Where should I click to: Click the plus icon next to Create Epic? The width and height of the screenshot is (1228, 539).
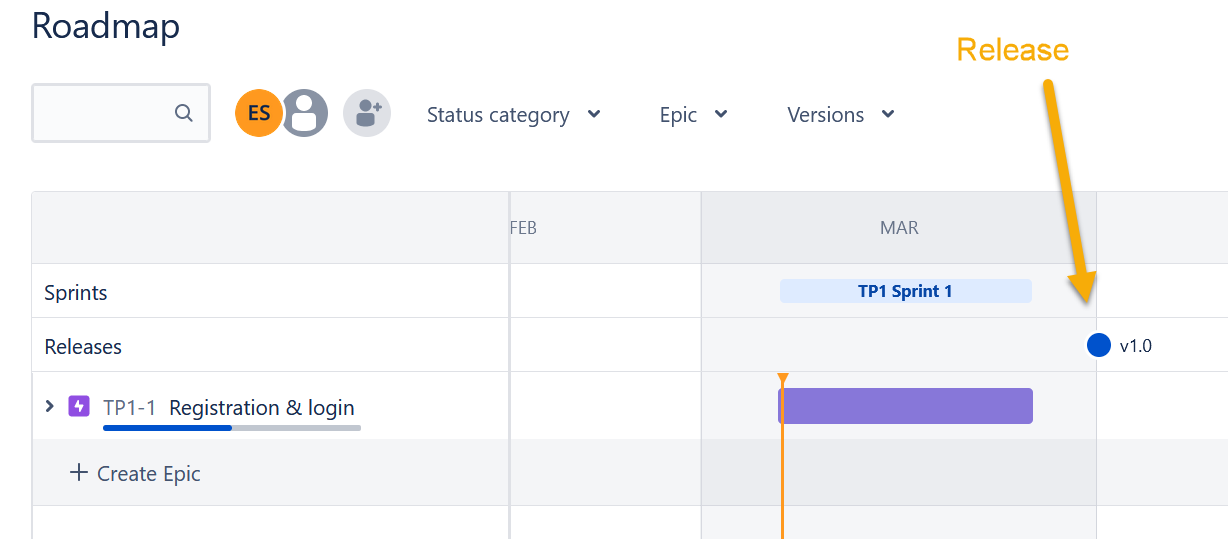(79, 472)
